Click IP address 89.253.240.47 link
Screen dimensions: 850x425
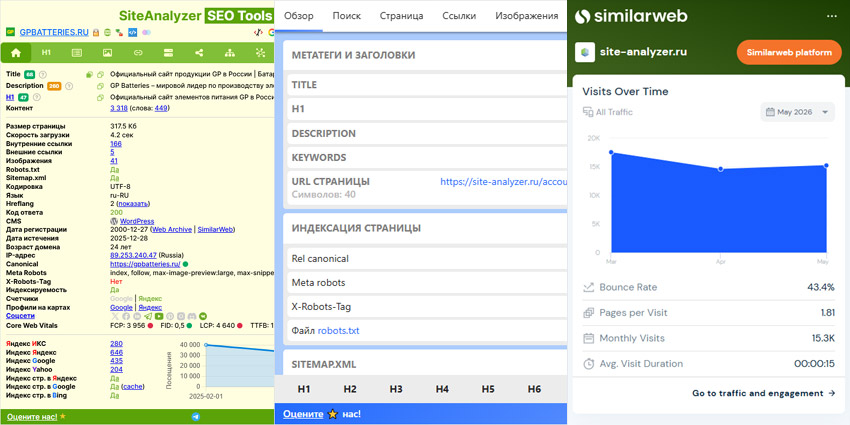click(x=133, y=255)
